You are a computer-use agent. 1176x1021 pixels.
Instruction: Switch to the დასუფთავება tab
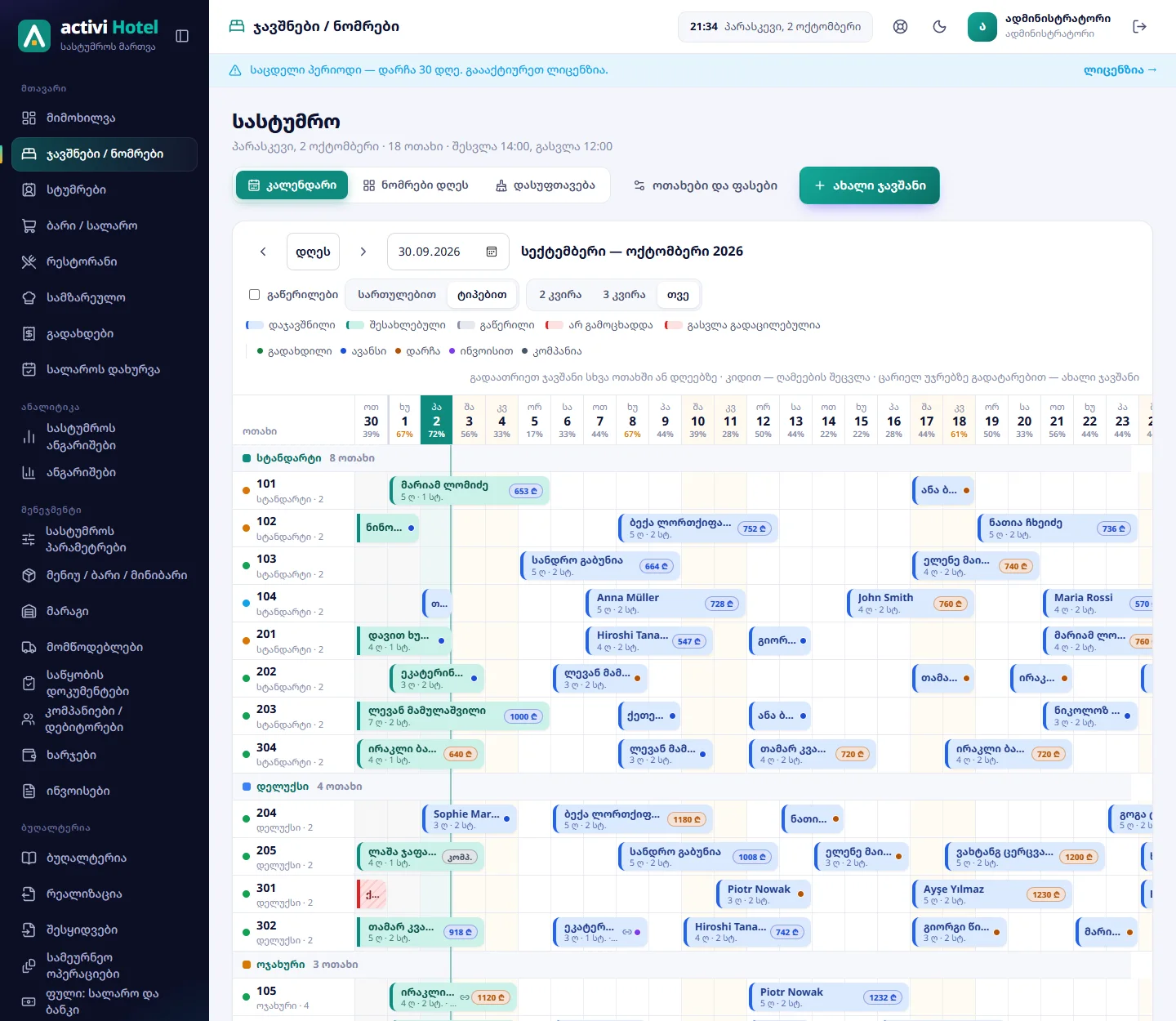(545, 185)
